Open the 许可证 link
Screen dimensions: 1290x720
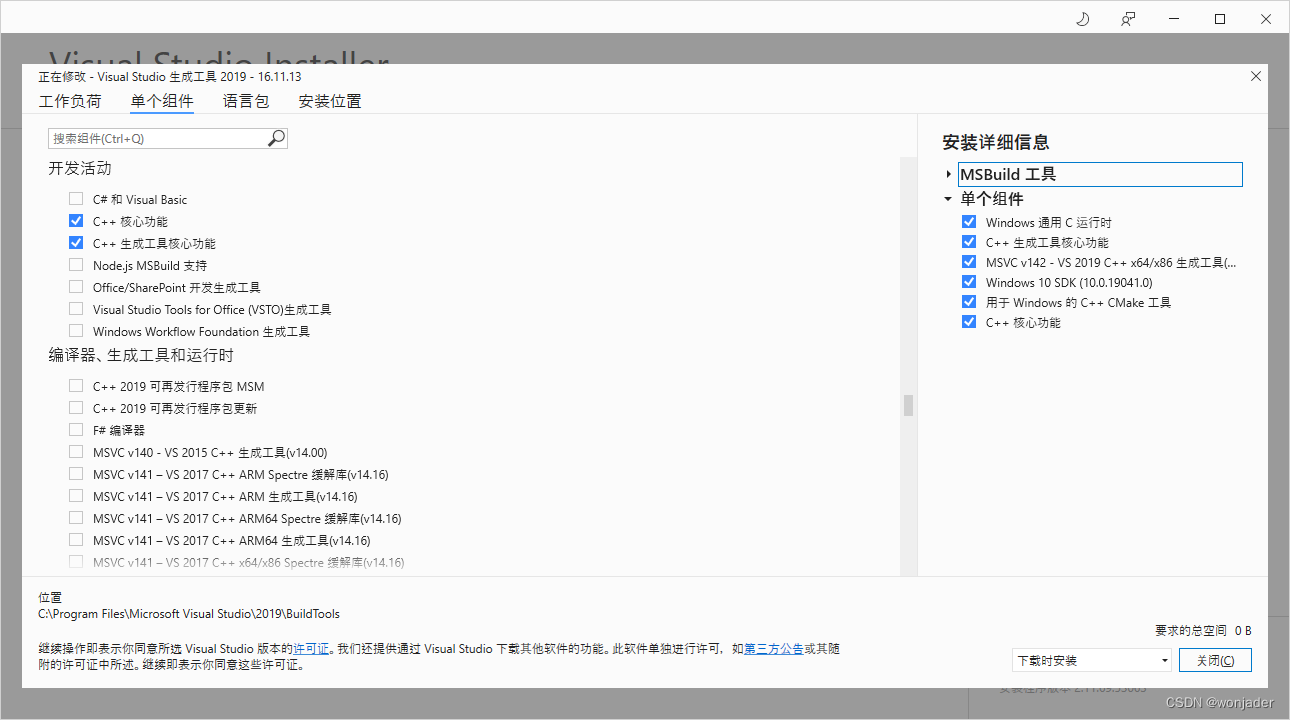click(311, 649)
